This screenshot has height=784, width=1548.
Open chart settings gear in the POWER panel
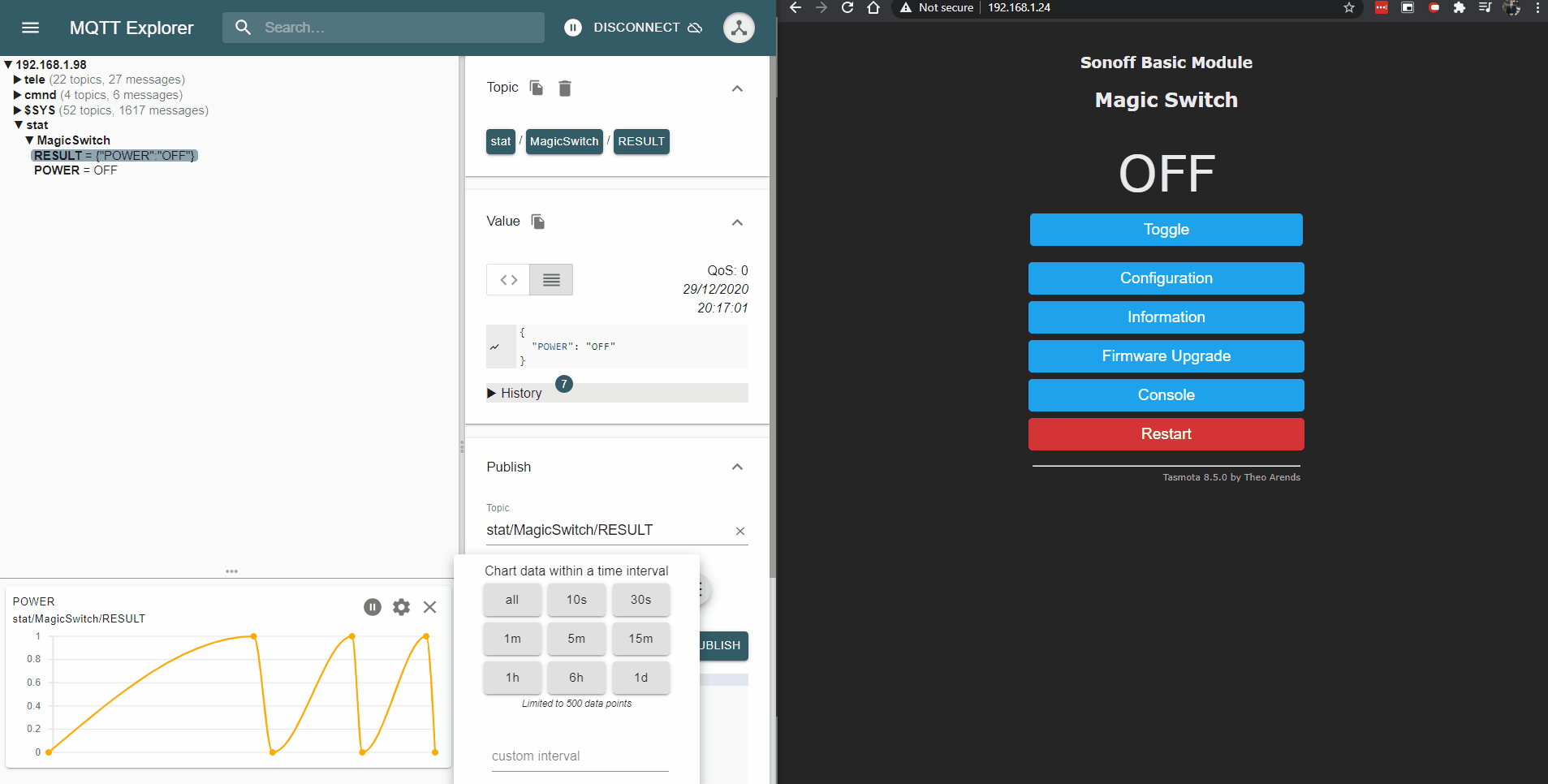pos(401,607)
